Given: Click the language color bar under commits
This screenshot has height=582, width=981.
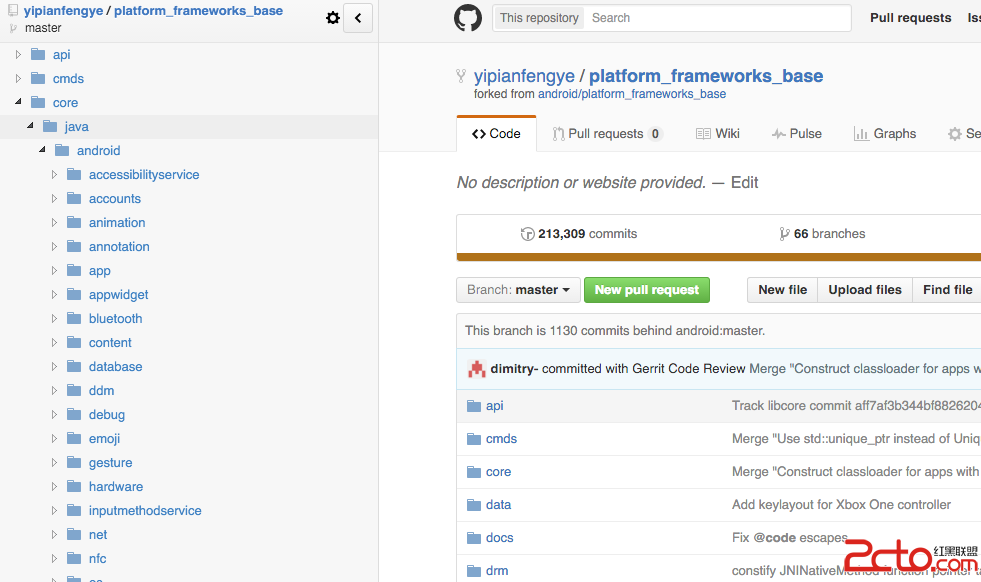Looking at the screenshot, I should click(718, 257).
